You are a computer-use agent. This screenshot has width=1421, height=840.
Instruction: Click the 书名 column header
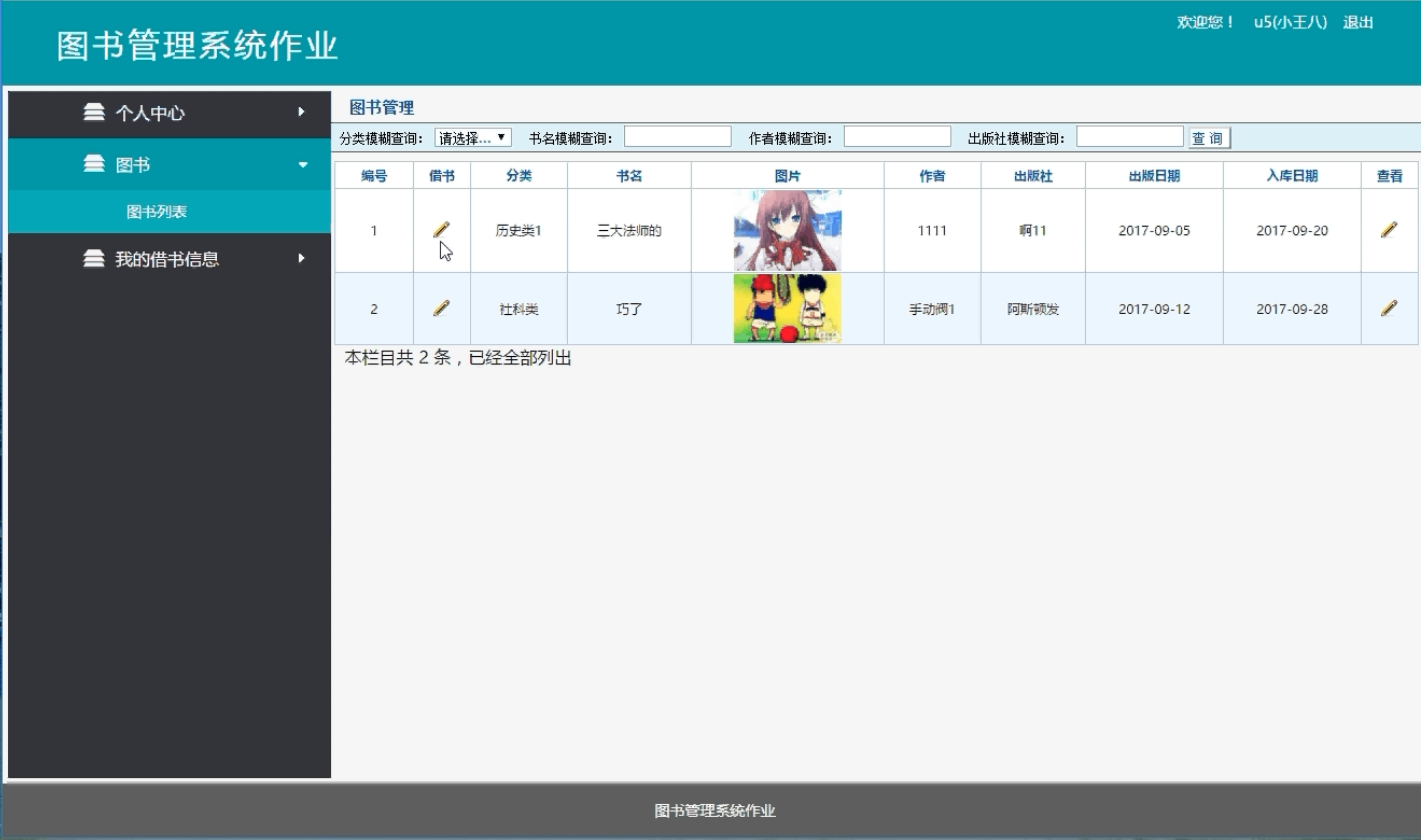[x=629, y=176]
